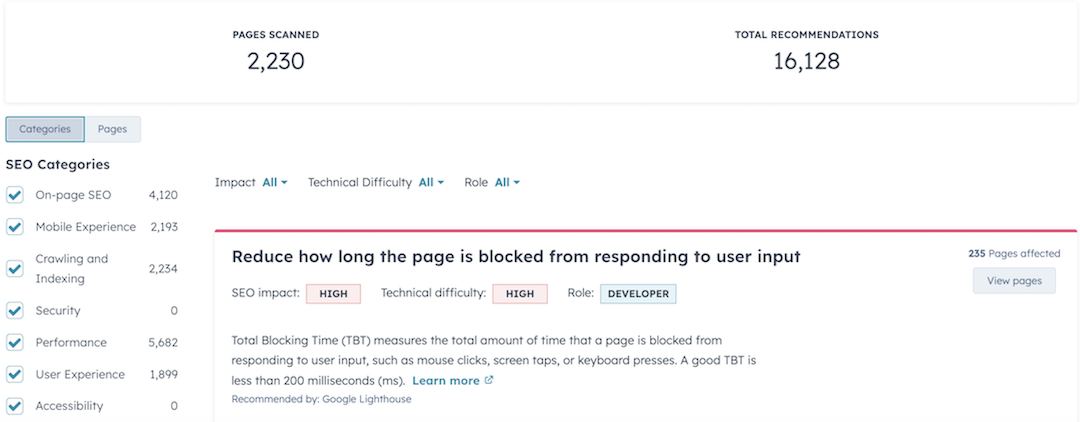
Task: Toggle the Performance category checkbox
Action: [15, 343]
